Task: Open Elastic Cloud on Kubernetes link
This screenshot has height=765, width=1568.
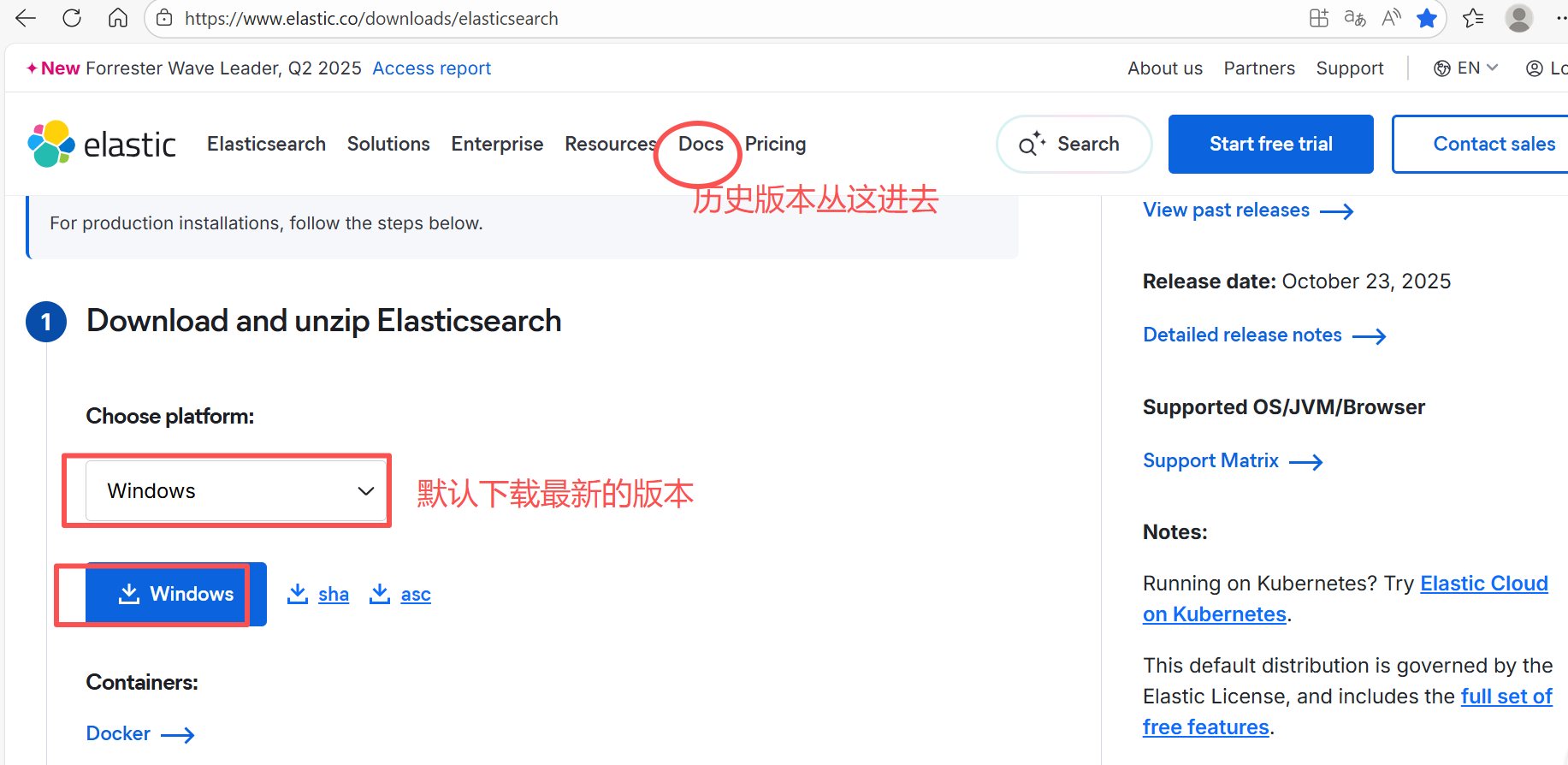Action: tap(1346, 599)
